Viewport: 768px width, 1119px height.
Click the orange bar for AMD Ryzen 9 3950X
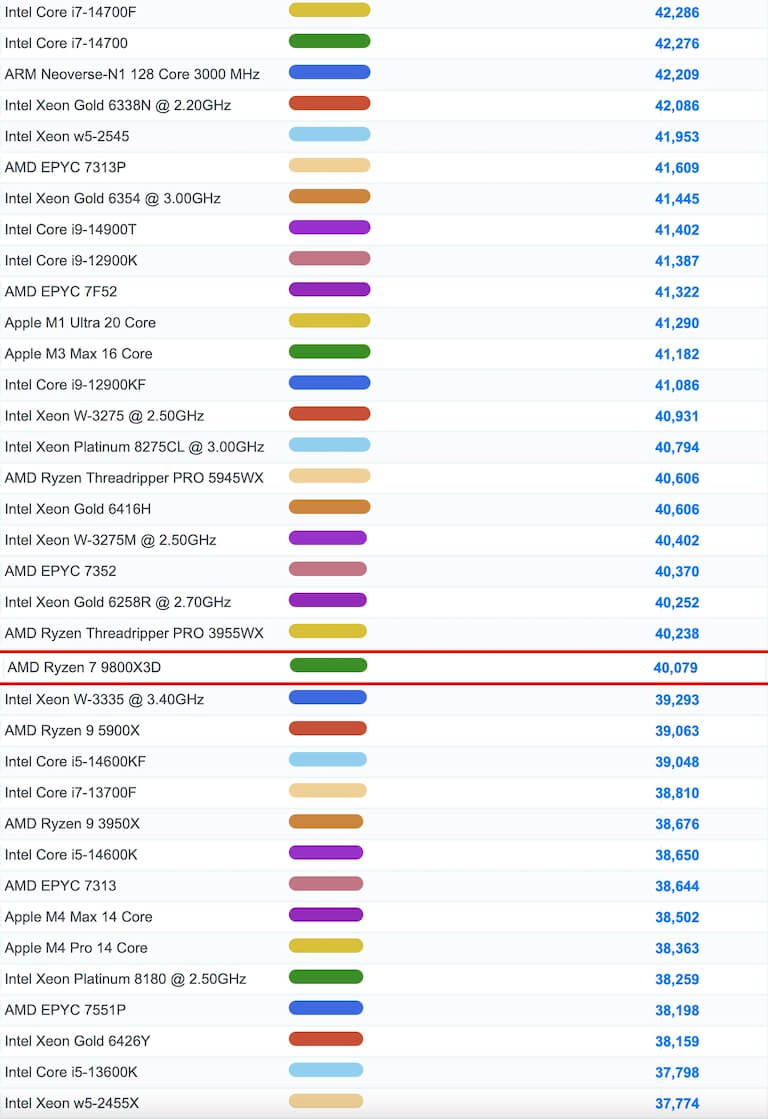click(326, 821)
